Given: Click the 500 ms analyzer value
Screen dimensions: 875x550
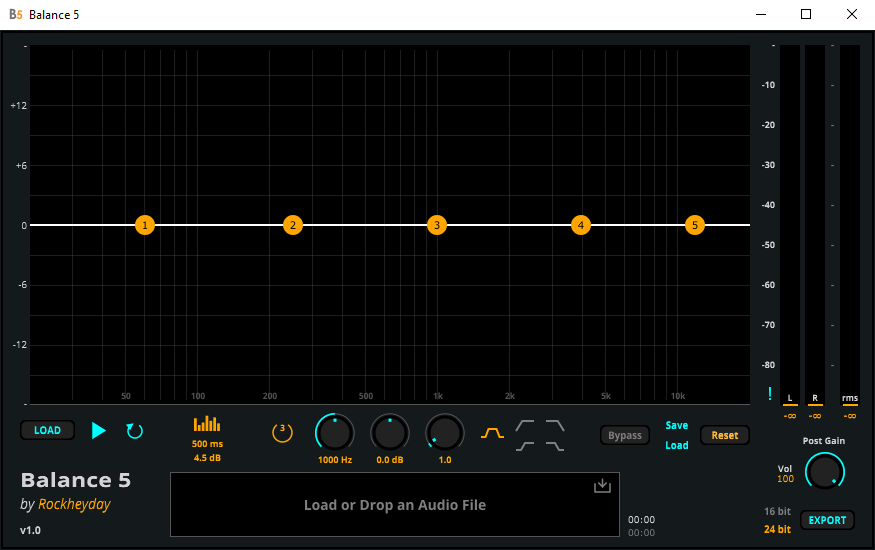Looking at the screenshot, I should coord(207,444).
